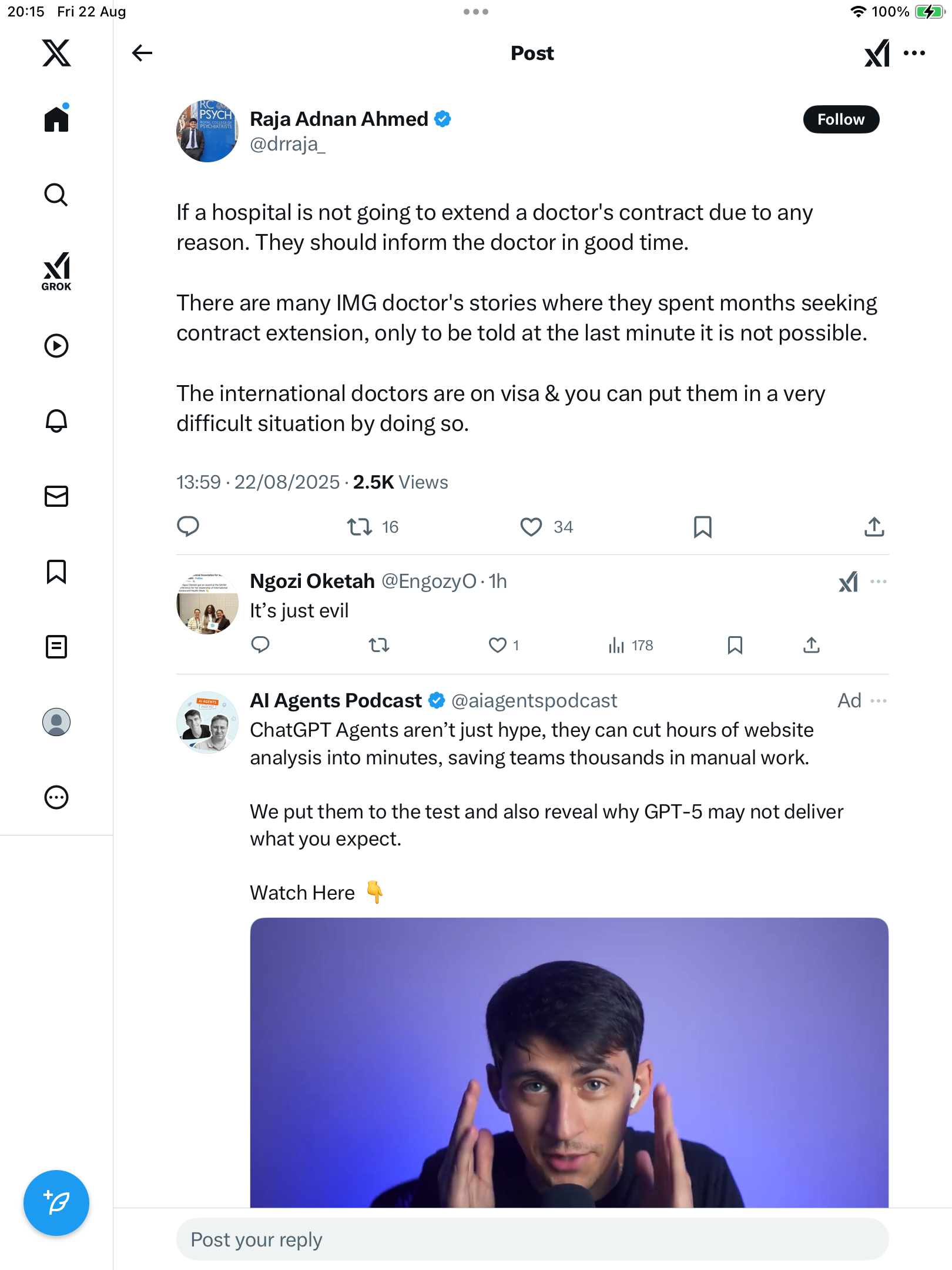Image resolution: width=952 pixels, height=1270 pixels.
Task: Repost Raja Adnan Ahmed's post
Action: tap(359, 527)
